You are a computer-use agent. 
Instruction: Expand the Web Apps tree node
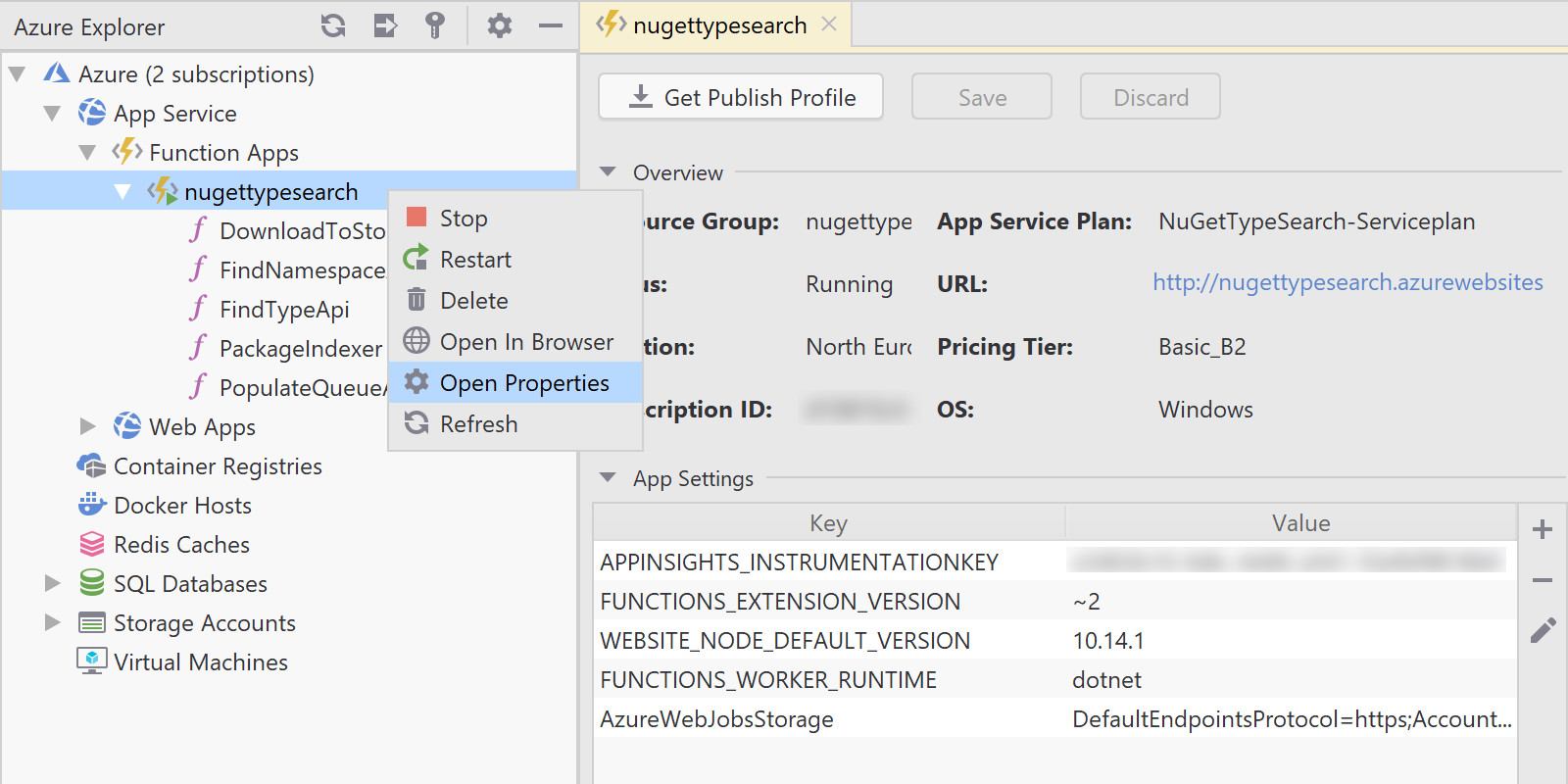[87, 426]
